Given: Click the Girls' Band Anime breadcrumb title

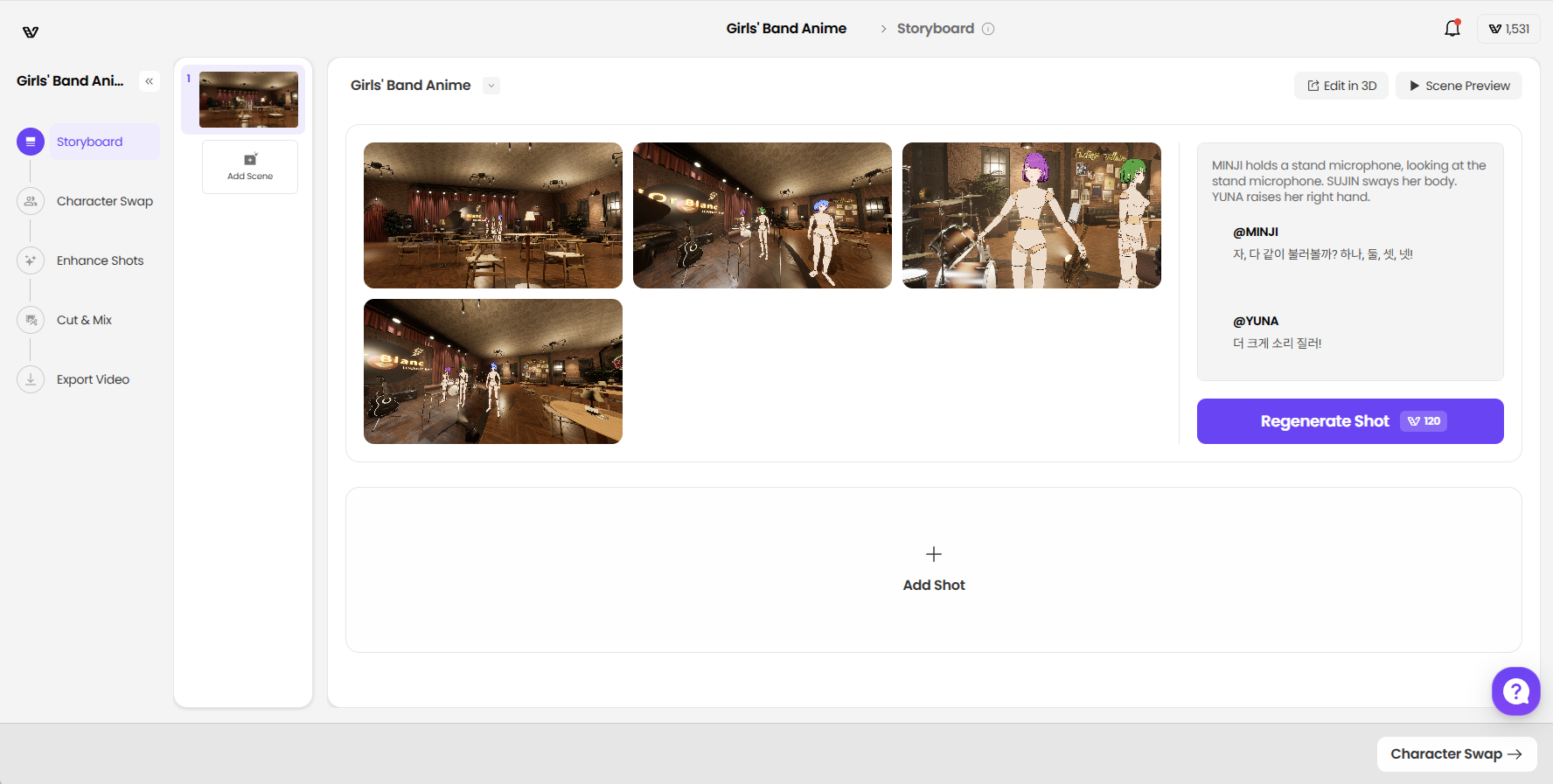Looking at the screenshot, I should click(x=786, y=29).
